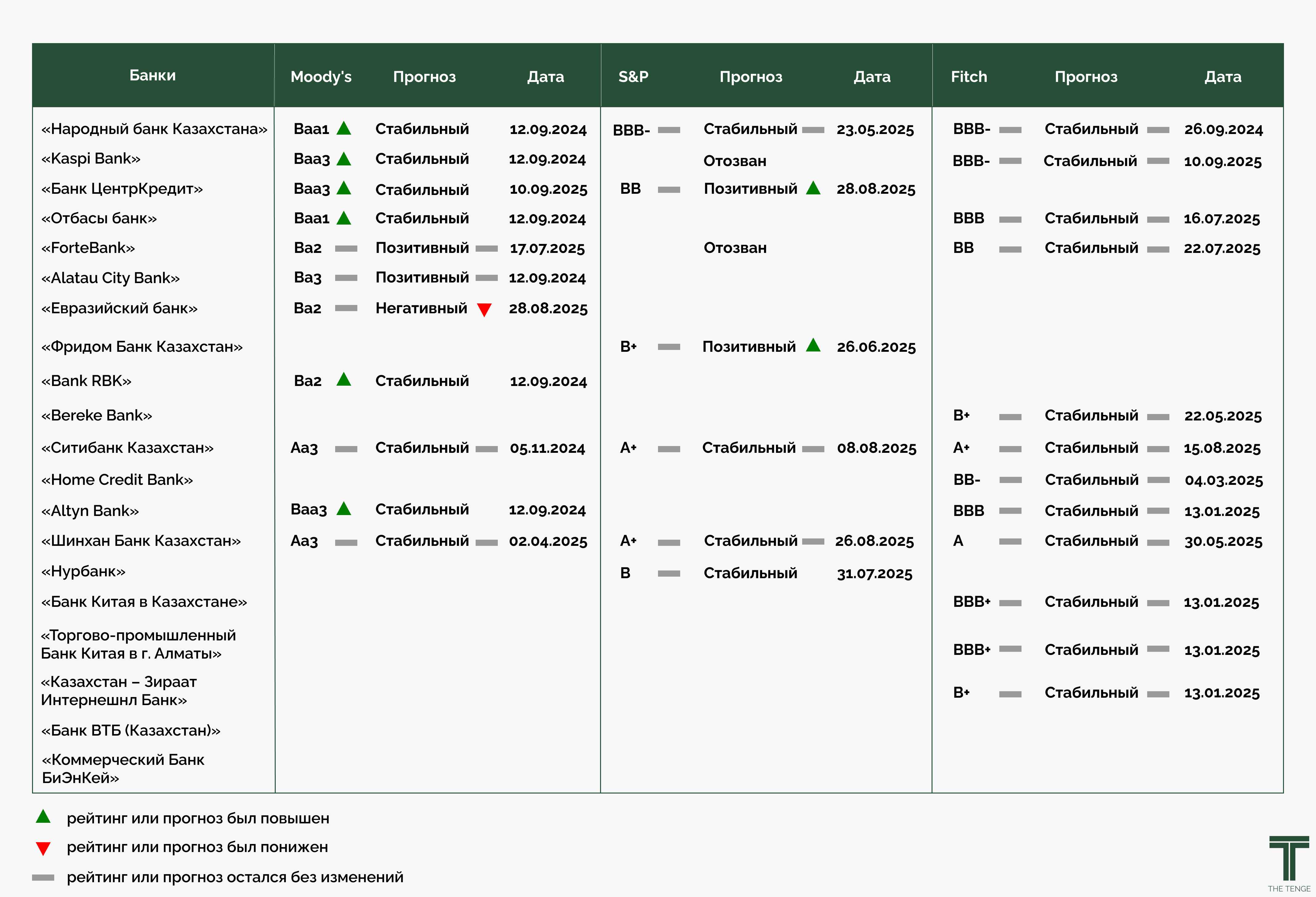Click green triangle beside Банк ЦентрКредит's Baa3 rating
This screenshot has width=1316, height=897.
click(x=344, y=188)
